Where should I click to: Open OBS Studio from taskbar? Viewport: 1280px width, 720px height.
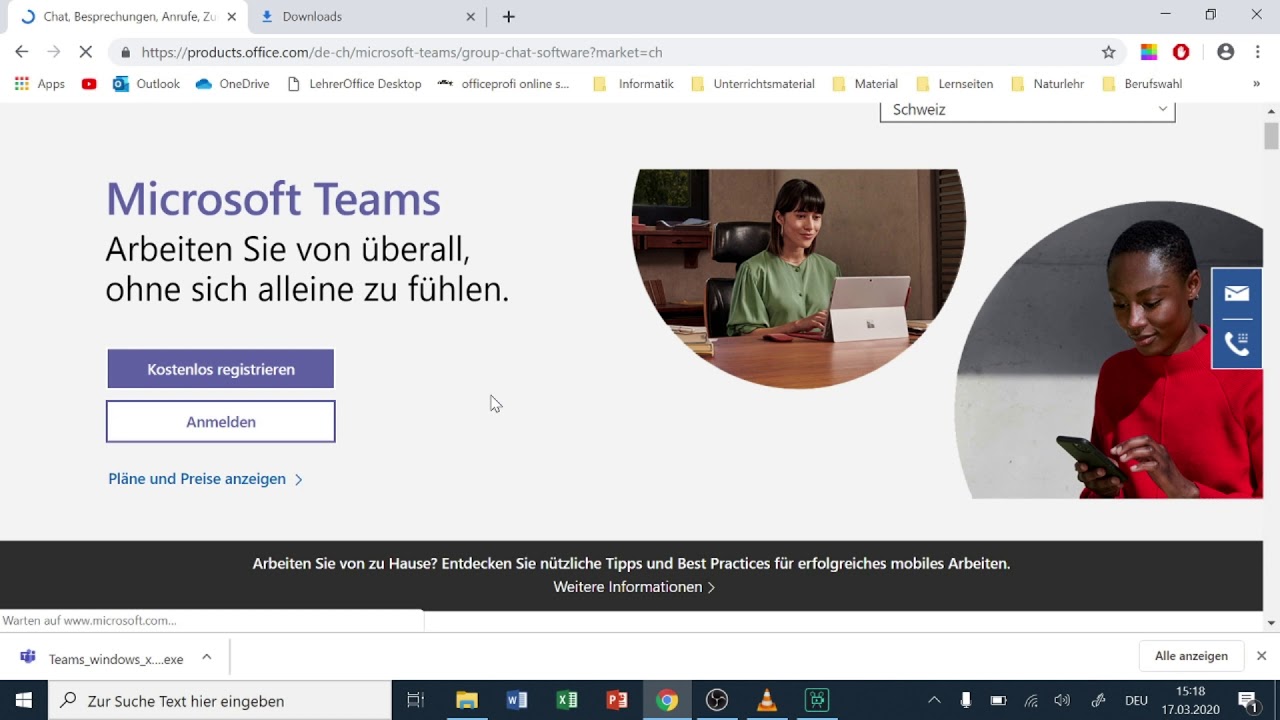[717, 700]
